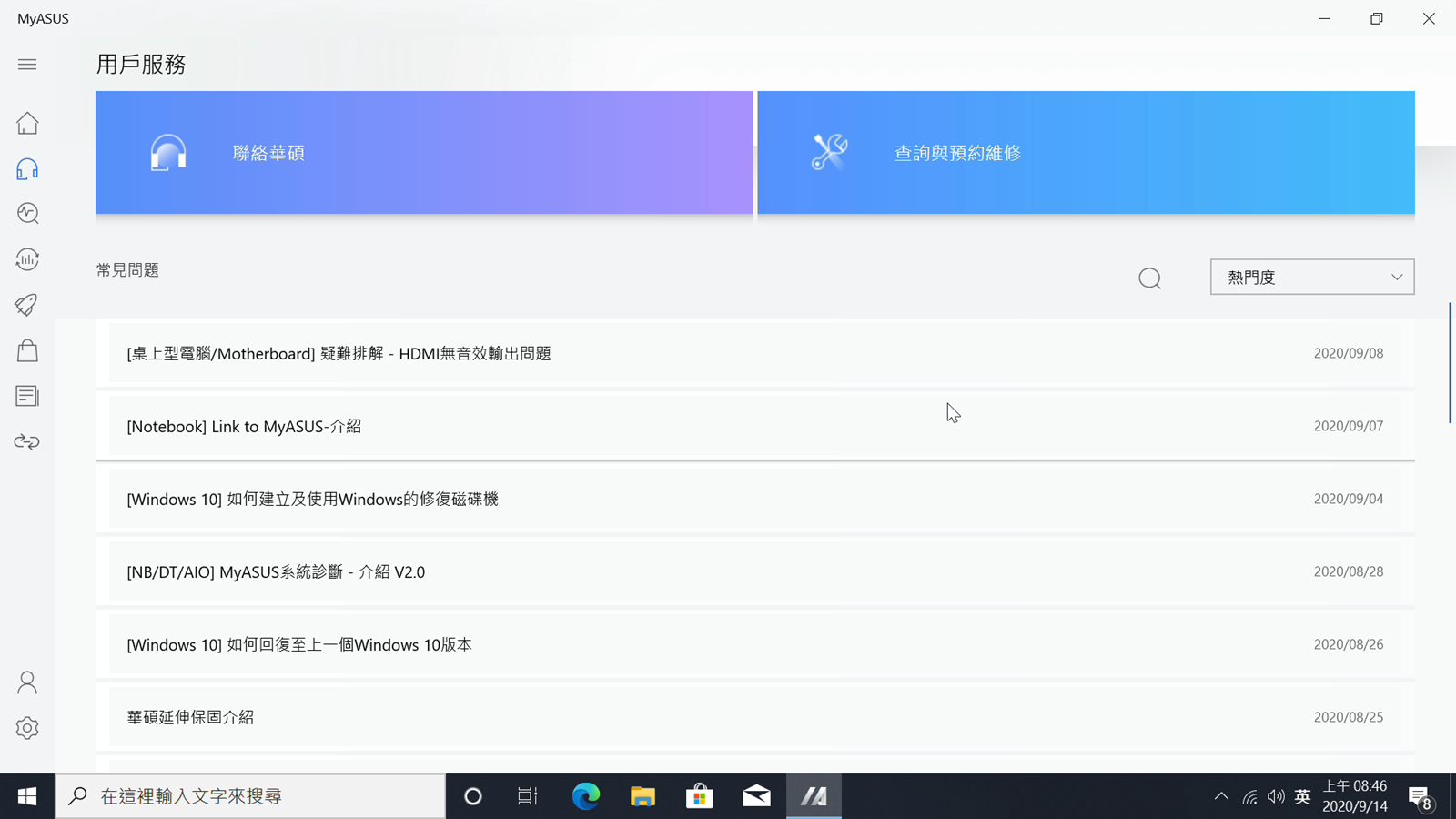Image resolution: width=1456 pixels, height=819 pixels.
Task: Open the 熱門度 sort dropdown
Action: click(1311, 277)
